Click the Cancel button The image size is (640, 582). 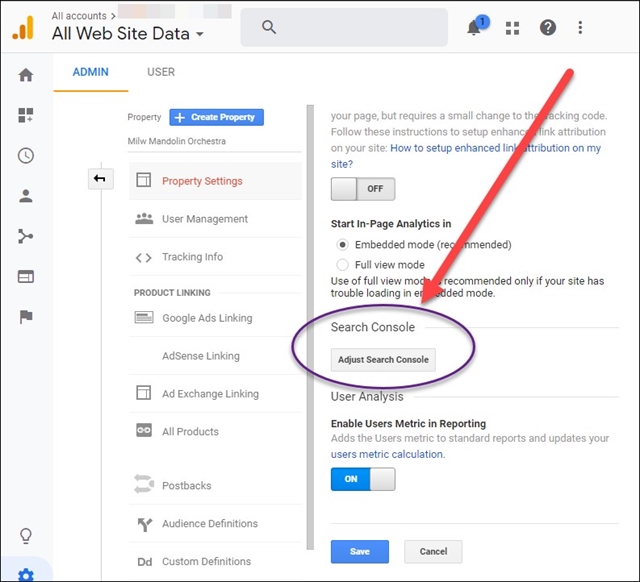point(433,551)
